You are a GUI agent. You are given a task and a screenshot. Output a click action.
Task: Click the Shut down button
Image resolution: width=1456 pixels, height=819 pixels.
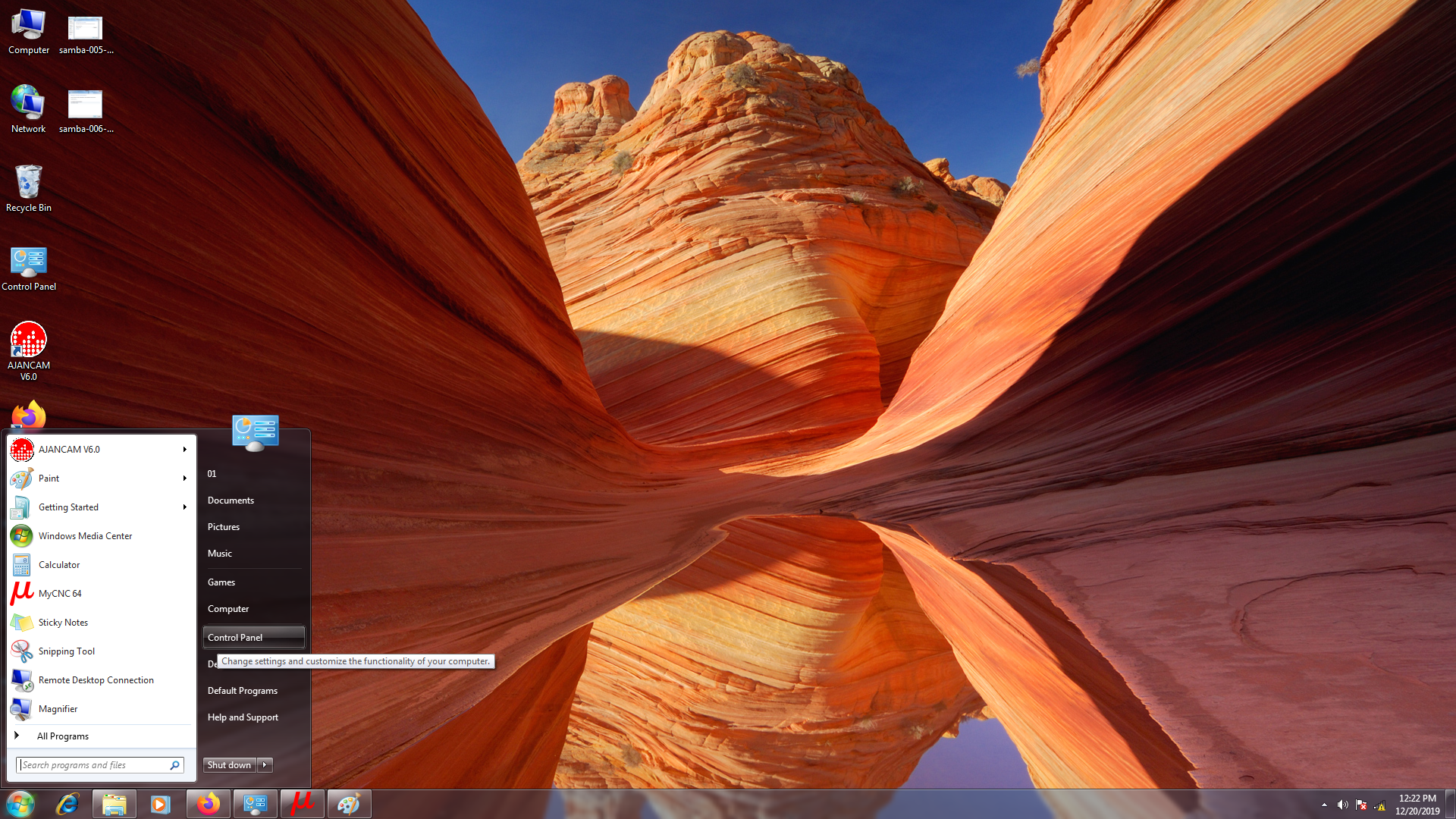229,765
